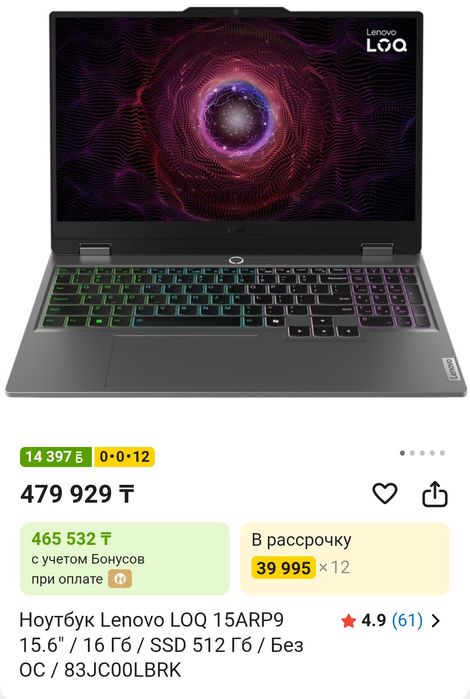Image resolution: width=470 pixels, height=699 pixels.
Task: Open reviews via the chevron arrow next to (61)
Action: point(436,621)
